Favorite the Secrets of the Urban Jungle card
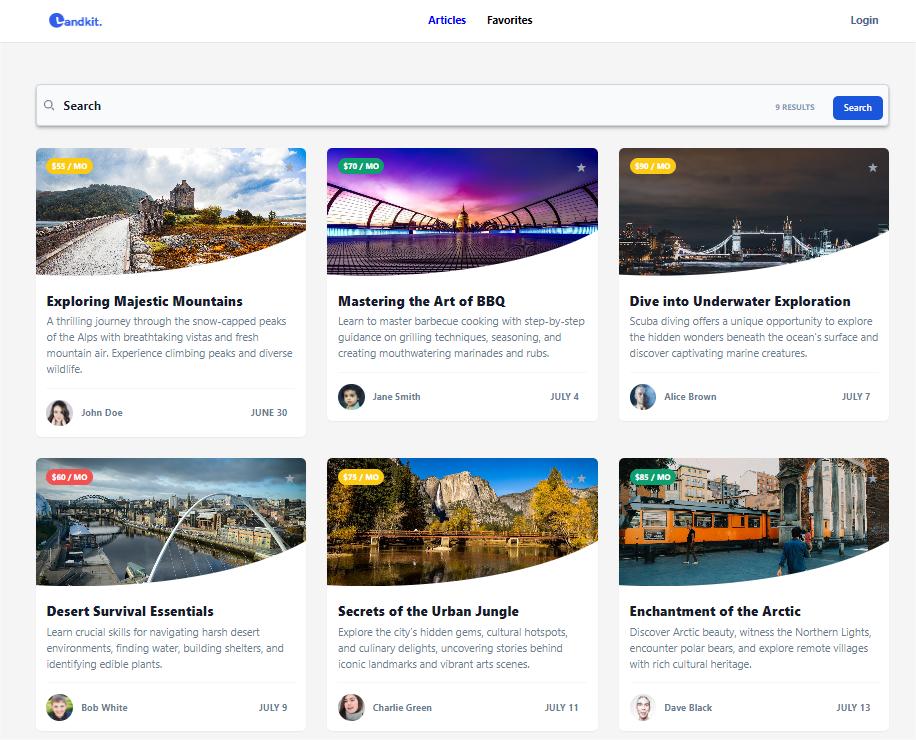The image size is (916, 740). coord(581,478)
